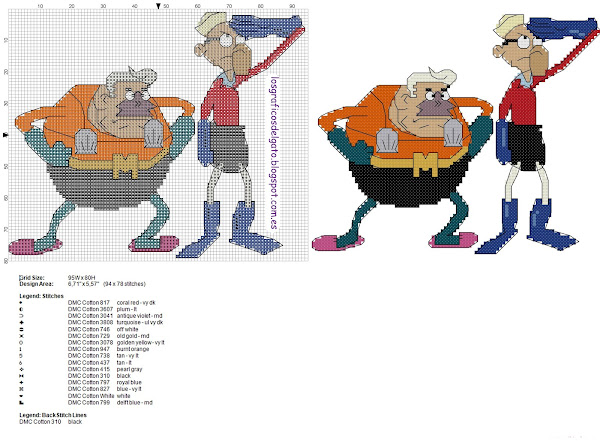
Task: Click the stitch symbol beside DMC Cotton 797
Action: [x=21, y=382]
